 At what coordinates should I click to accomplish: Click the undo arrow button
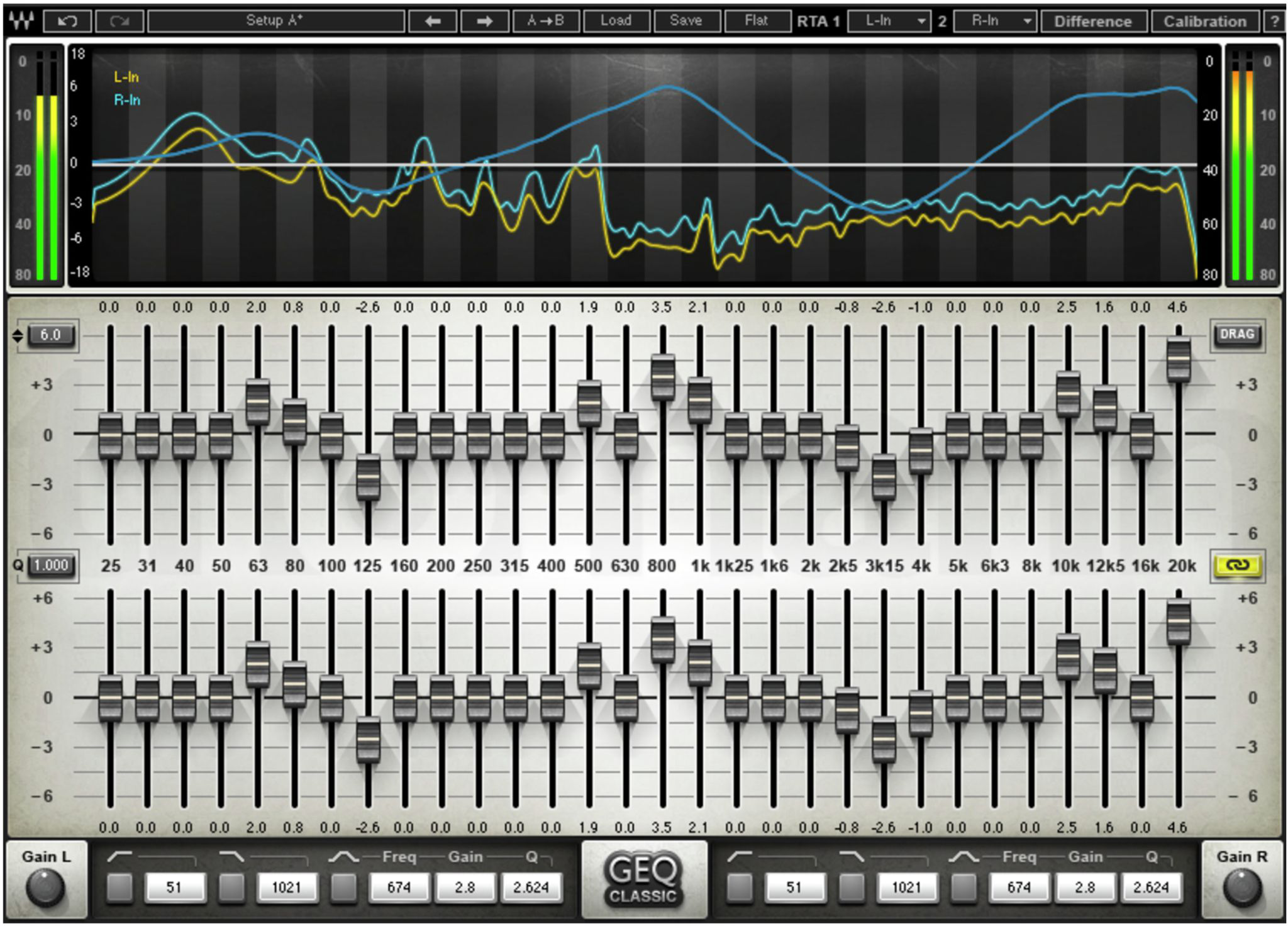point(67,21)
